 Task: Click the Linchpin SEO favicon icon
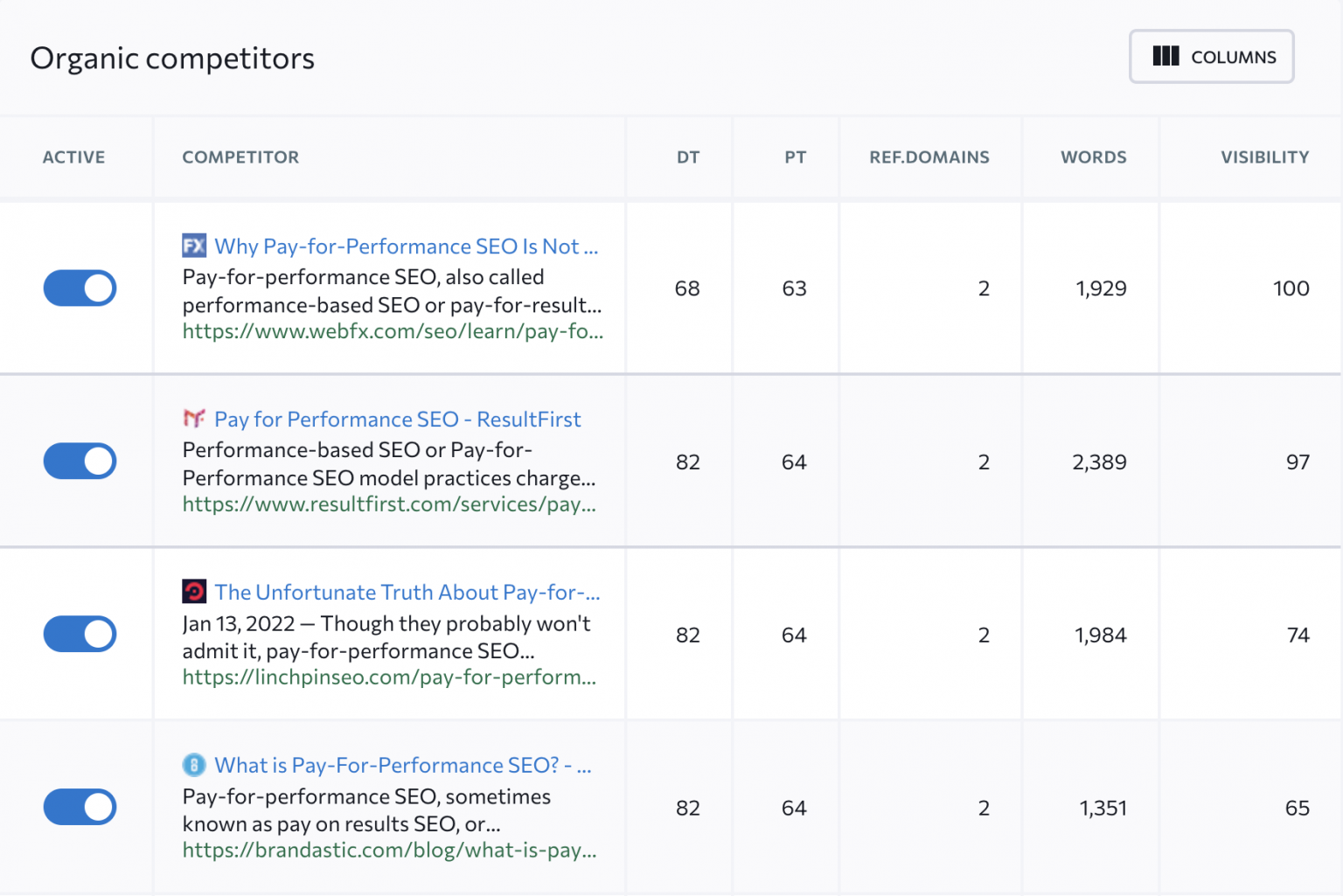[194, 591]
